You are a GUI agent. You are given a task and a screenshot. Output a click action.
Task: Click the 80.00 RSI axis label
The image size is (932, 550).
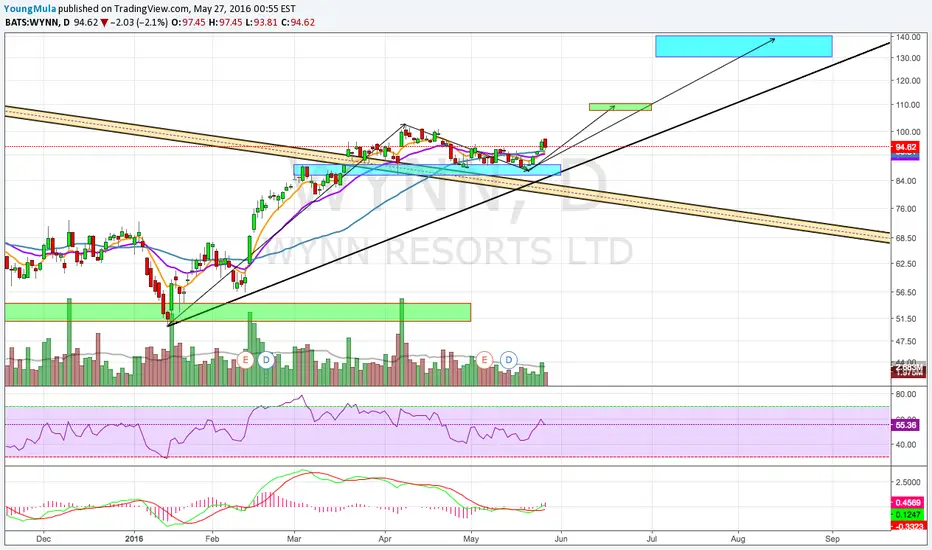pyautogui.click(x=906, y=394)
